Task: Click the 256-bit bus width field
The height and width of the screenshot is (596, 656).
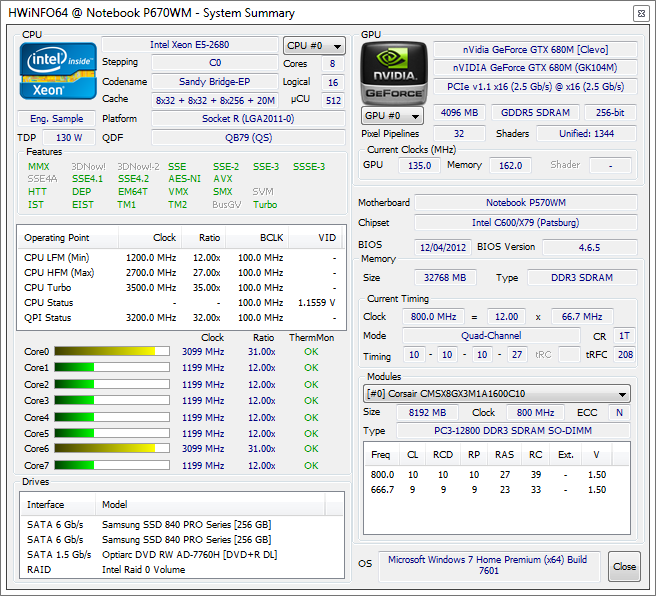Action: [610, 113]
